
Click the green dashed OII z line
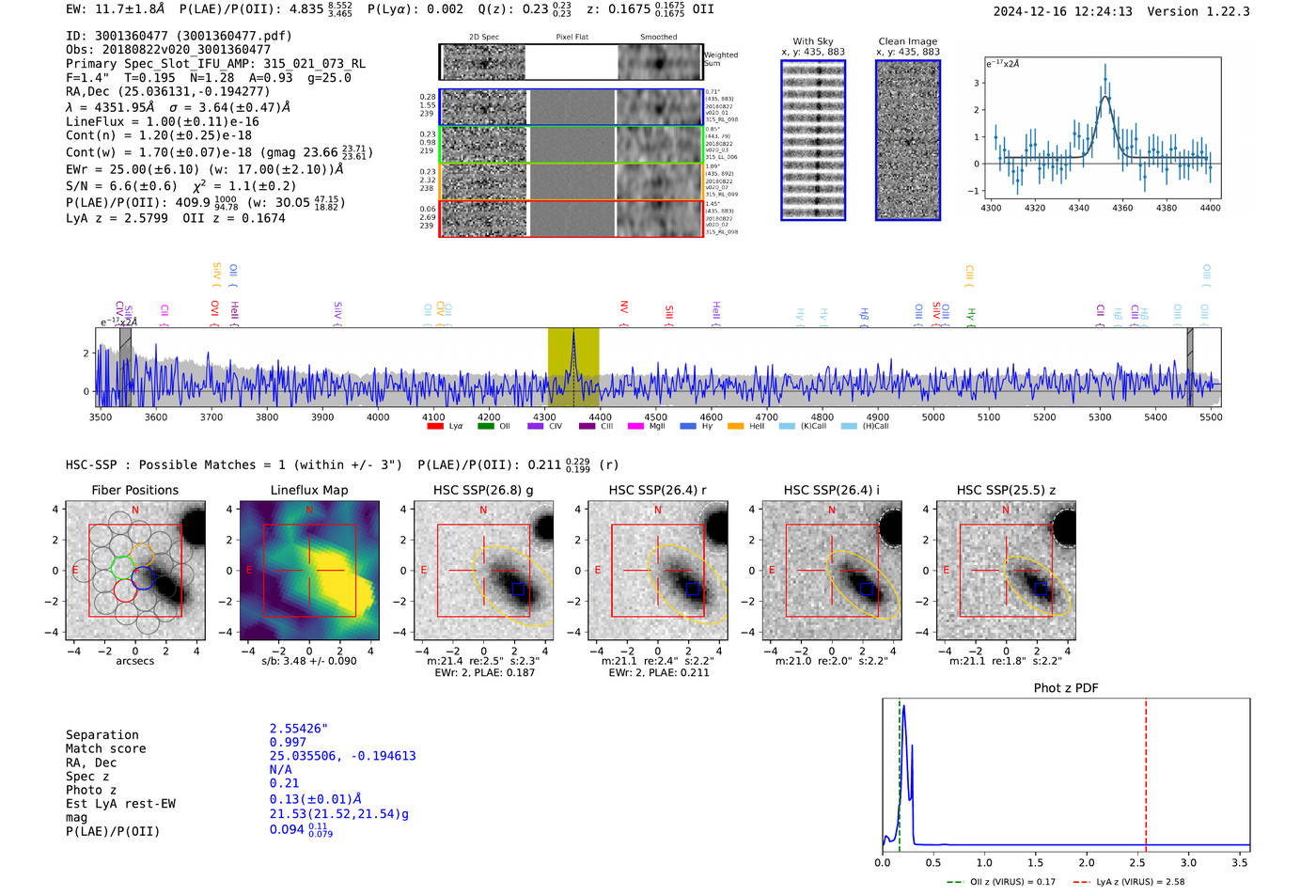click(900, 776)
